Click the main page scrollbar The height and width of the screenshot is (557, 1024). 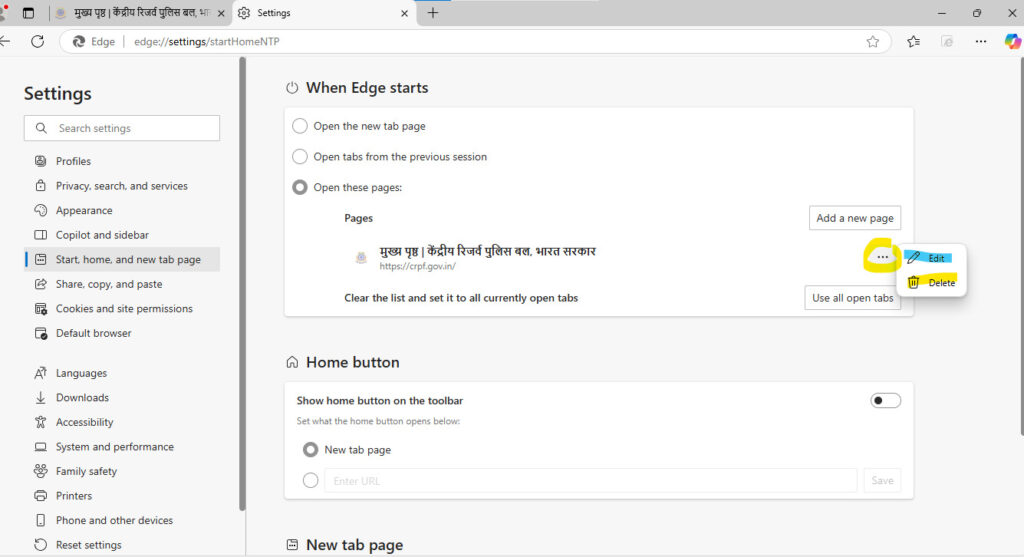1021,247
